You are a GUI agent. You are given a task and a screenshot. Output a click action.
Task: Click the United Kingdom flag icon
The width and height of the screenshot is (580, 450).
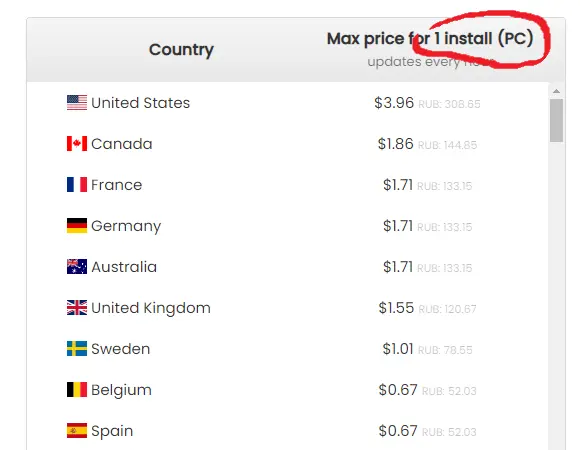click(x=77, y=308)
